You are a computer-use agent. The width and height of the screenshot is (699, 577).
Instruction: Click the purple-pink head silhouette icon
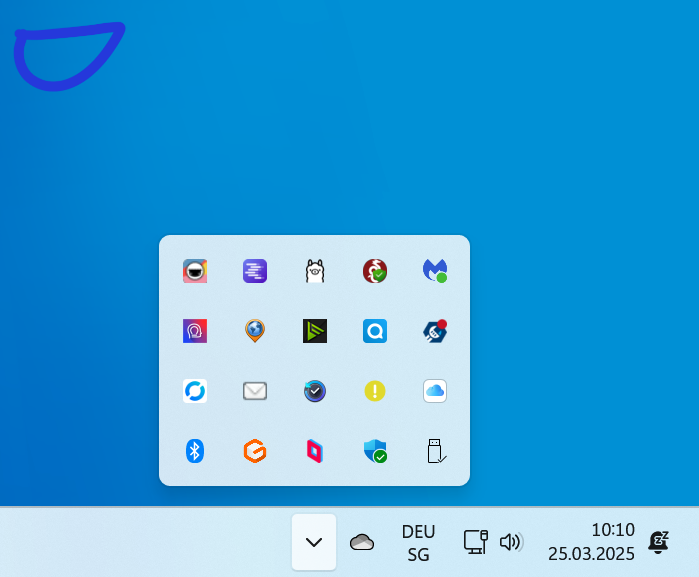coord(195,331)
